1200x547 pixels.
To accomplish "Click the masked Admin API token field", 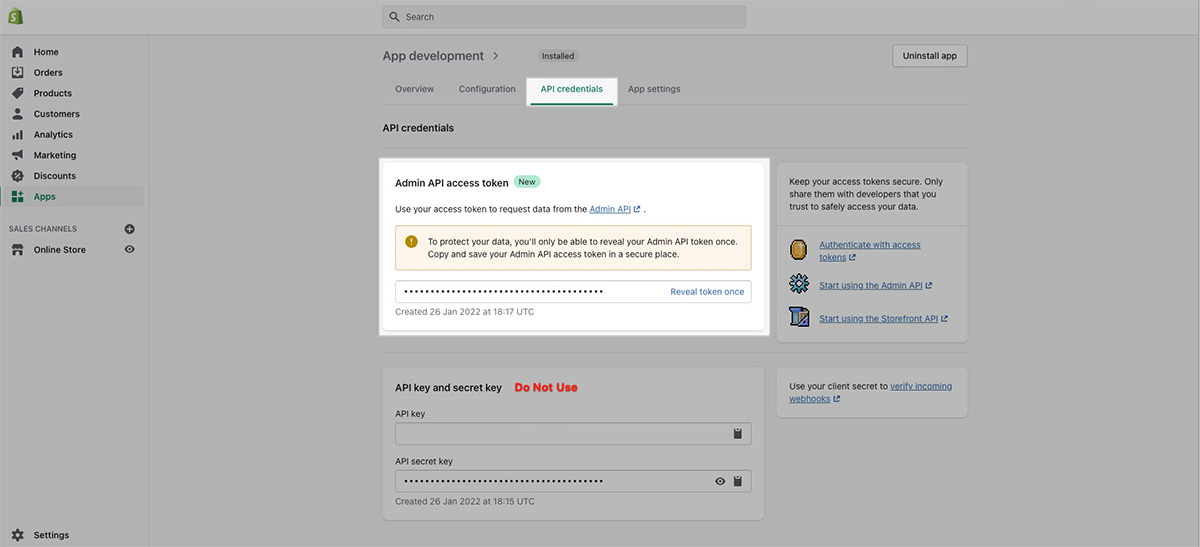I will (x=573, y=292).
